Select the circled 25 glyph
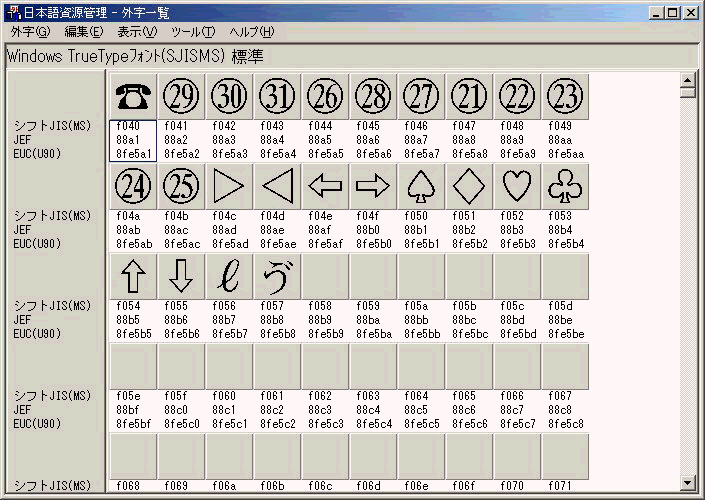705x500 pixels. [x=181, y=187]
